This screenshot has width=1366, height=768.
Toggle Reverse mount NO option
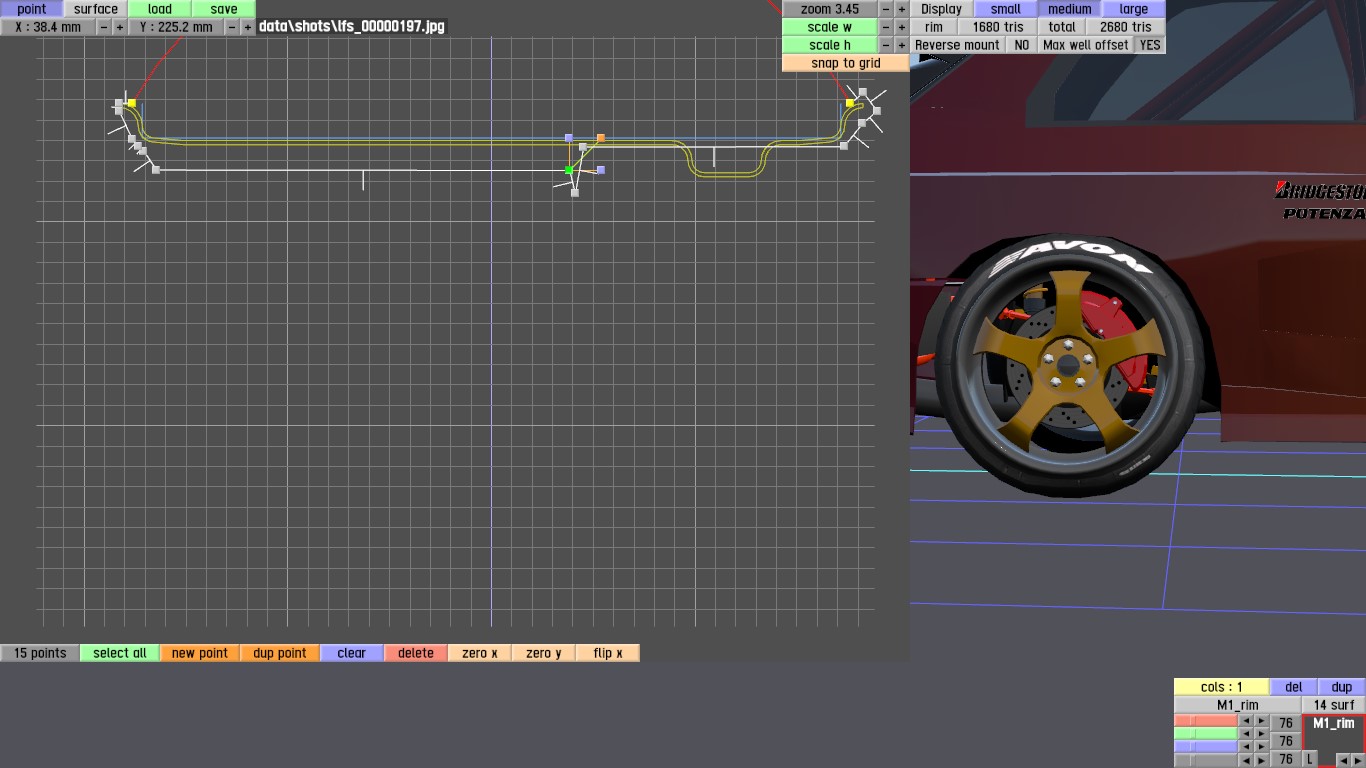click(x=1021, y=45)
